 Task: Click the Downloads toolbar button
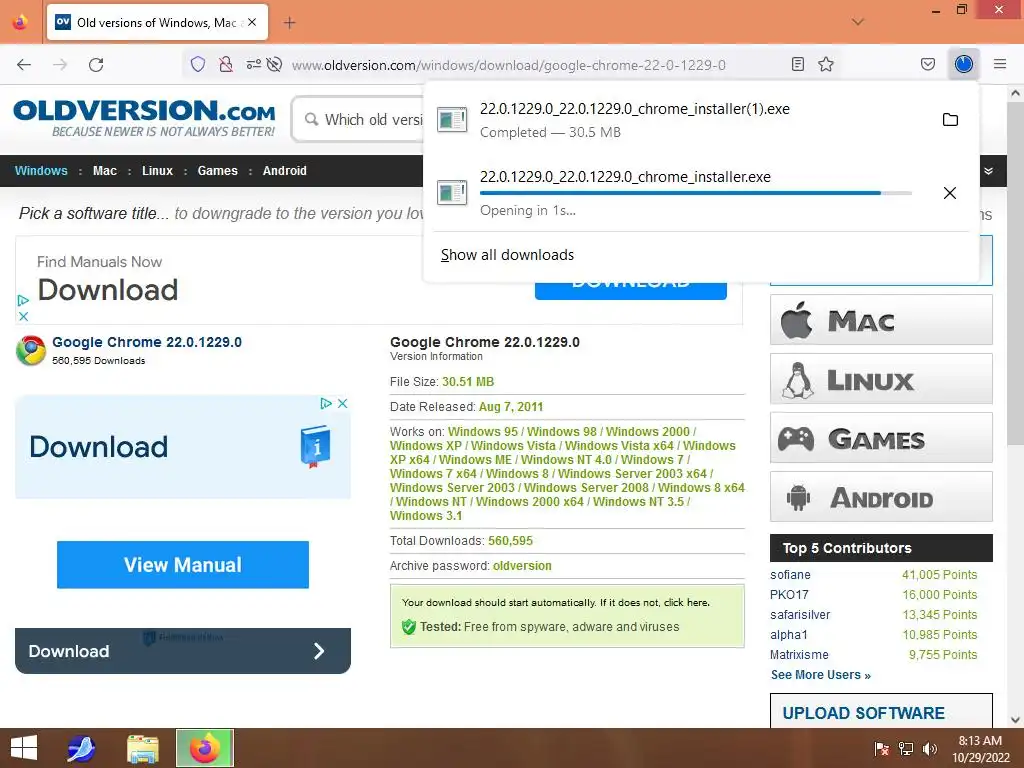point(964,64)
